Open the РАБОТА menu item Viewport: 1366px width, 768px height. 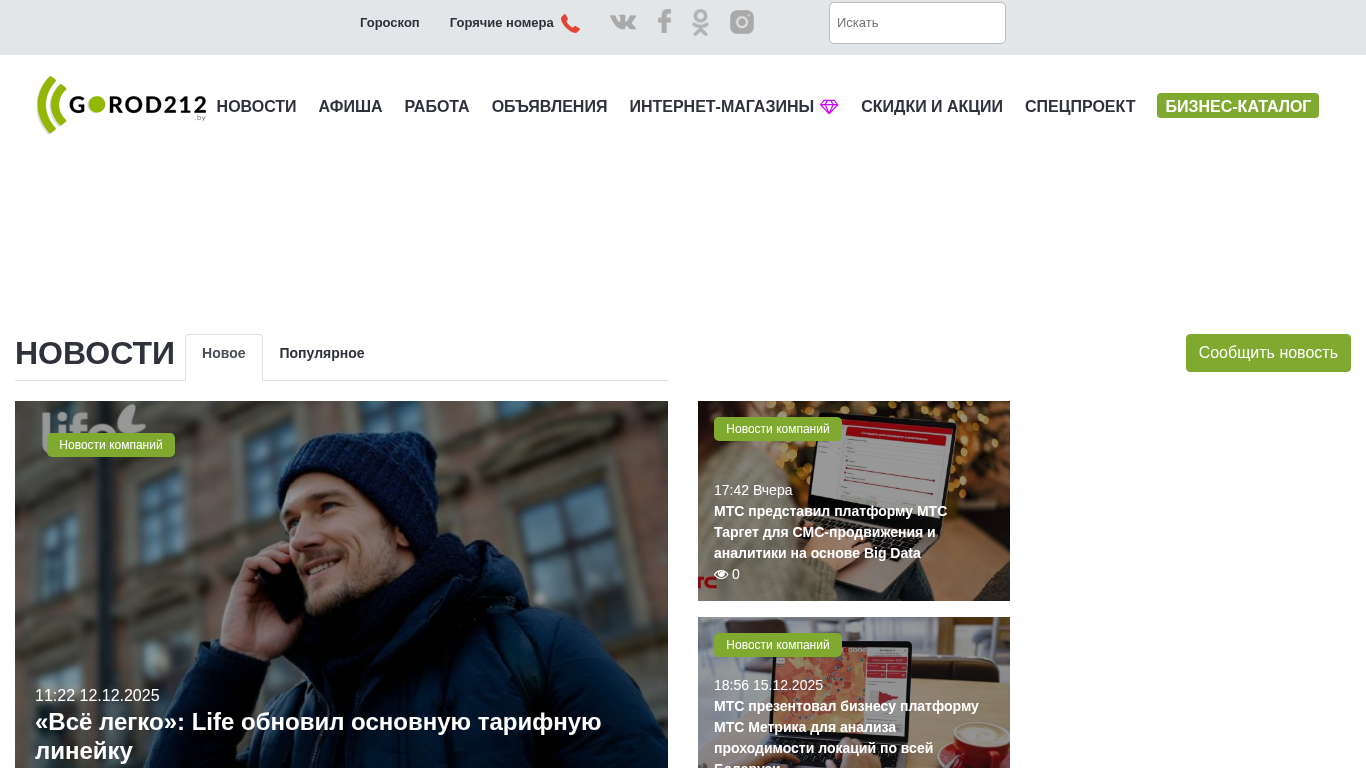(437, 107)
